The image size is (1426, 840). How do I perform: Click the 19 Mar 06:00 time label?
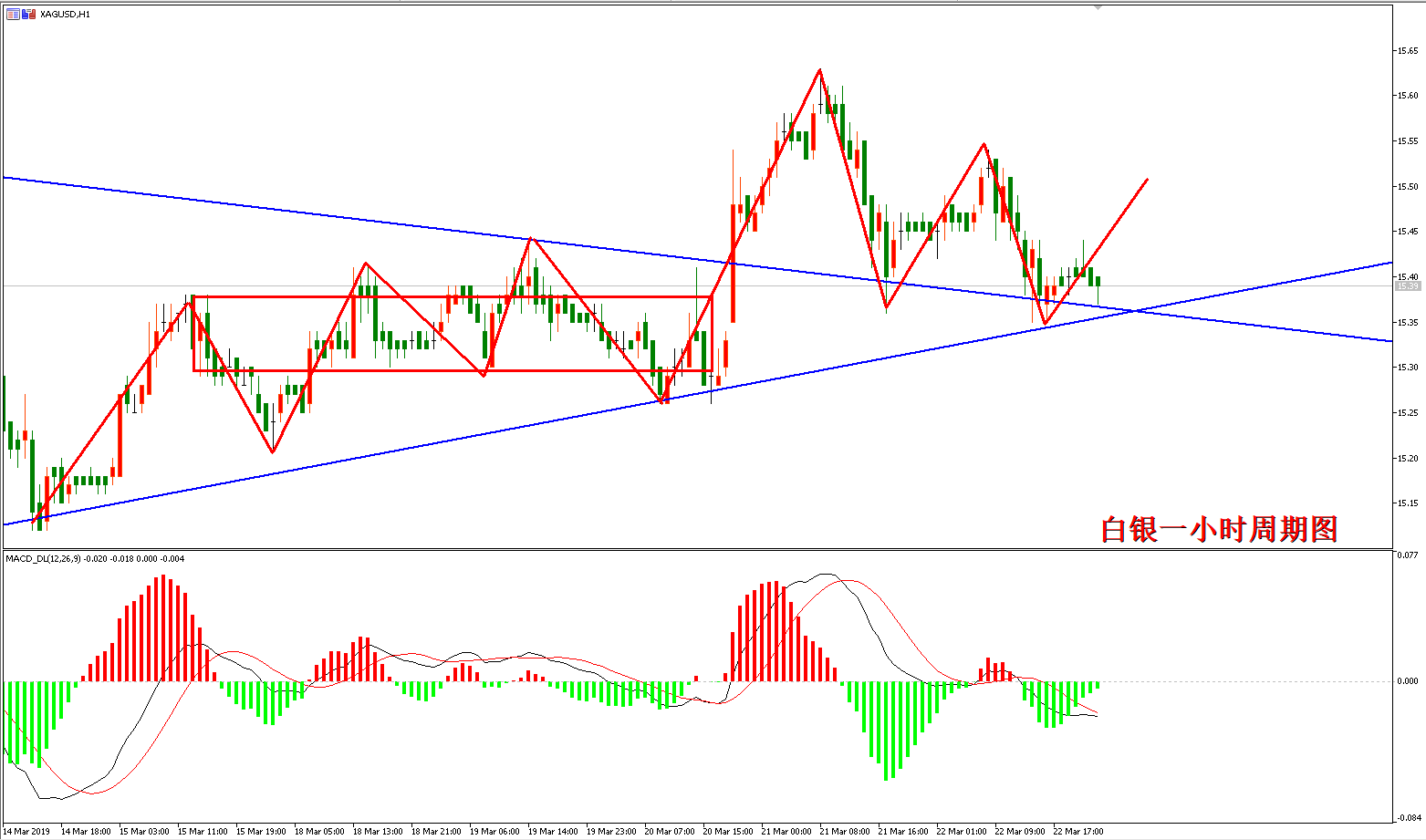494,832
